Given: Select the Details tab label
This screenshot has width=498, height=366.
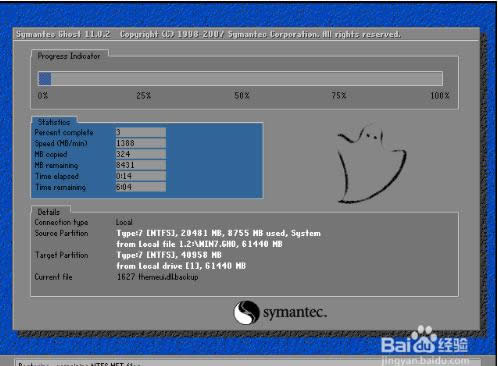Looking at the screenshot, I should [x=49, y=212].
